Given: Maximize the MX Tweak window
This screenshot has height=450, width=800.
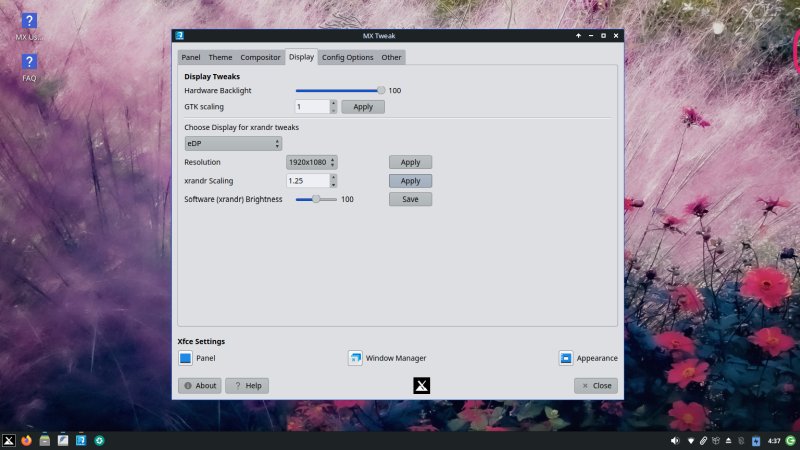Looking at the screenshot, I should [x=603, y=36].
